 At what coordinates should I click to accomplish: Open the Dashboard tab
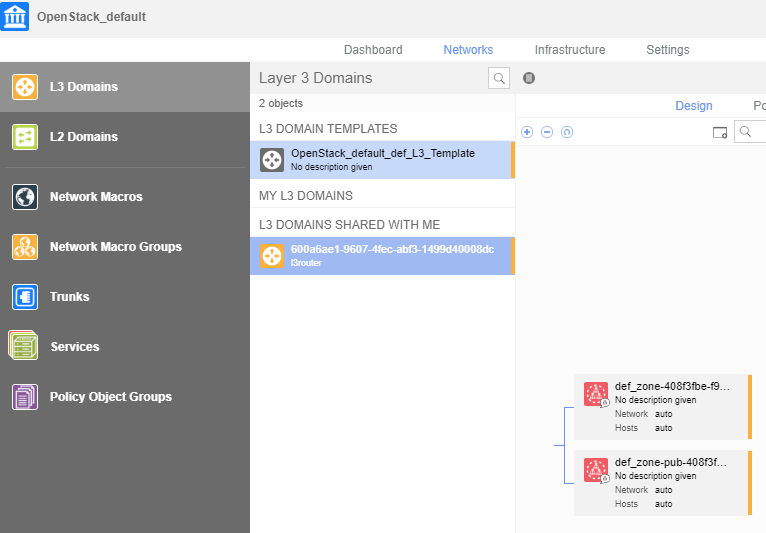click(x=373, y=50)
